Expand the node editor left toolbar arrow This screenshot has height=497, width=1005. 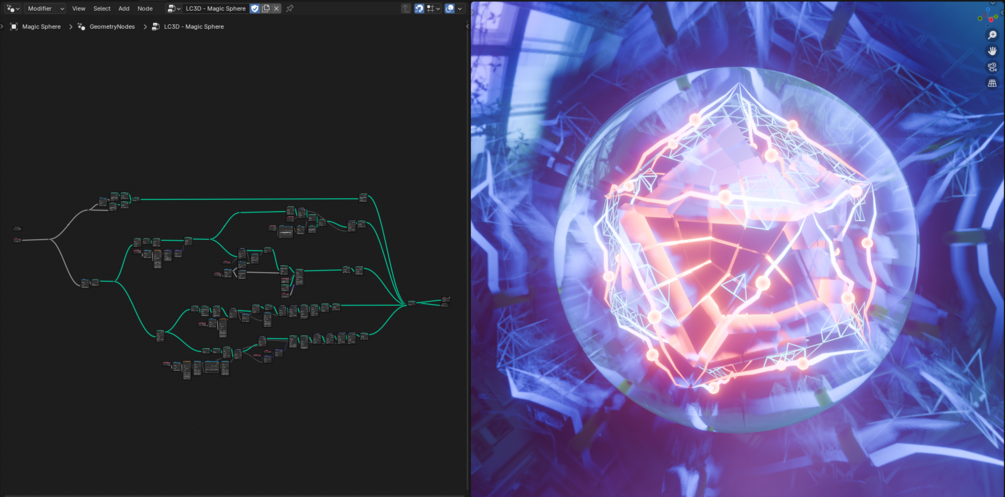(2, 26)
